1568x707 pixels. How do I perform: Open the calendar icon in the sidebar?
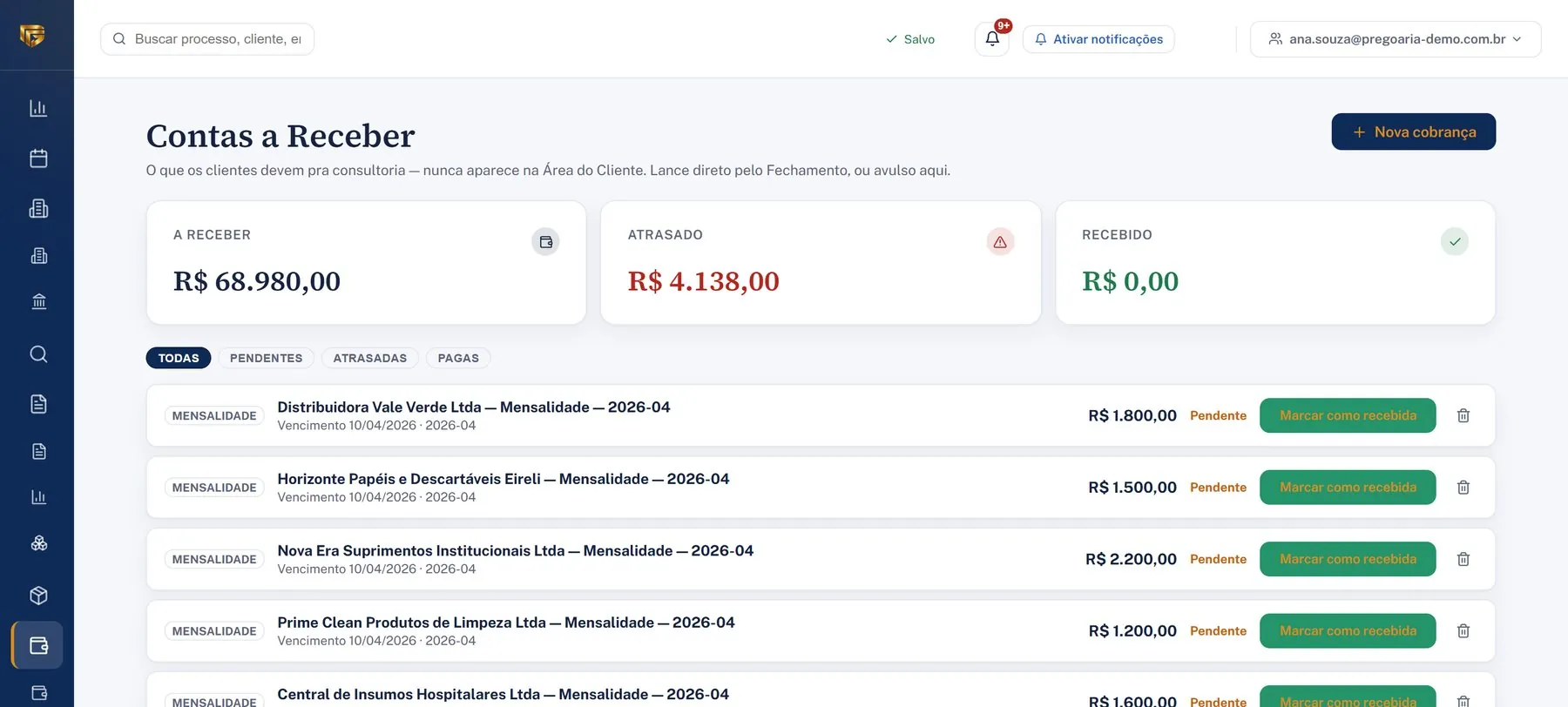click(x=38, y=158)
